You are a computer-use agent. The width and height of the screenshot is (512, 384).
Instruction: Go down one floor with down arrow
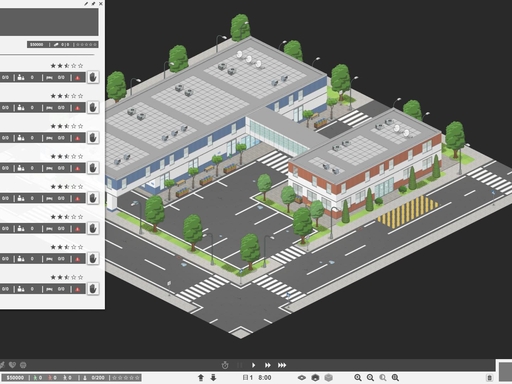coord(213,378)
